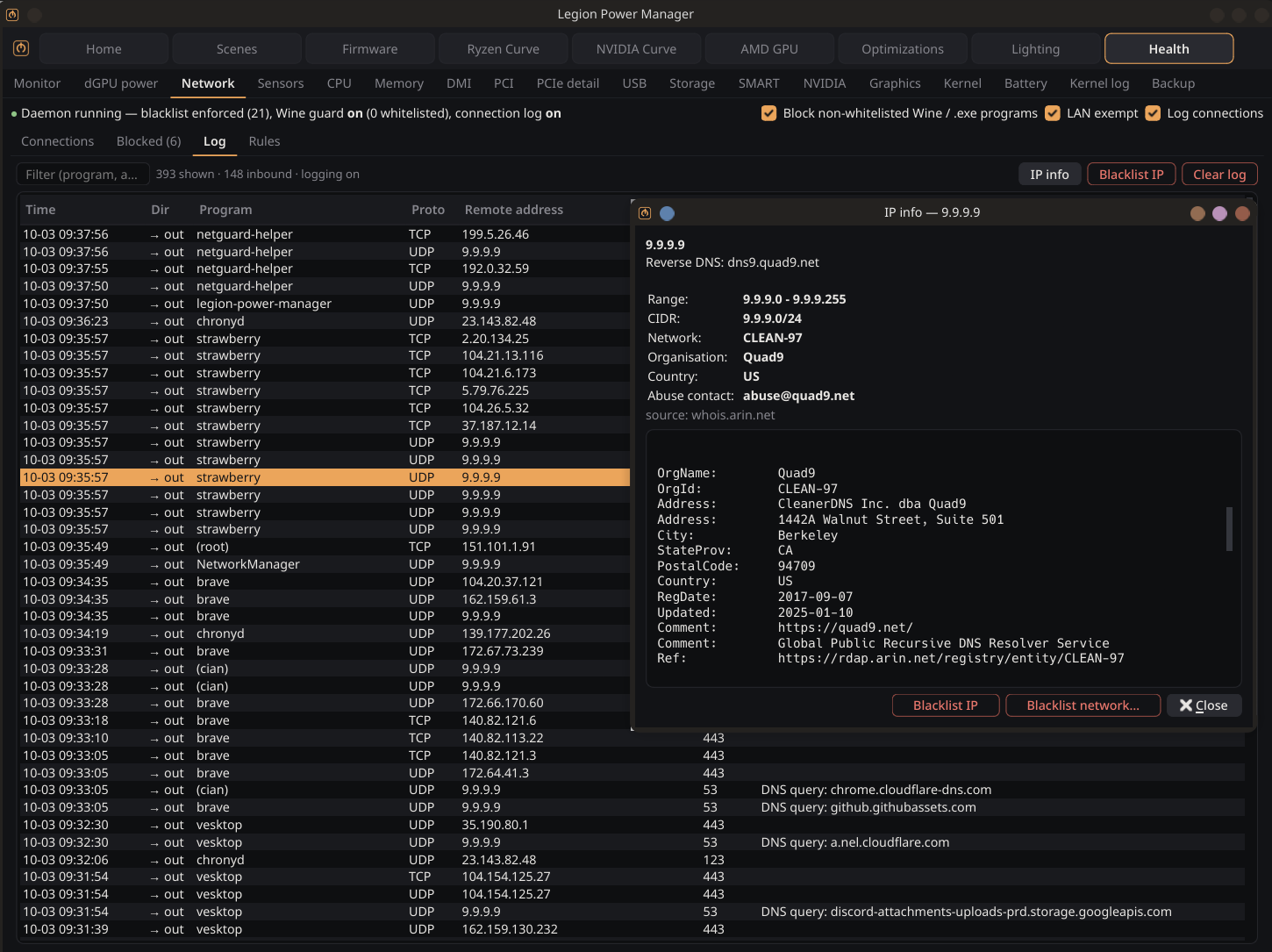This screenshot has height=952, width=1272.
Task: Click the abuse@quad9.net contact text
Action: (x=798, y=396)
